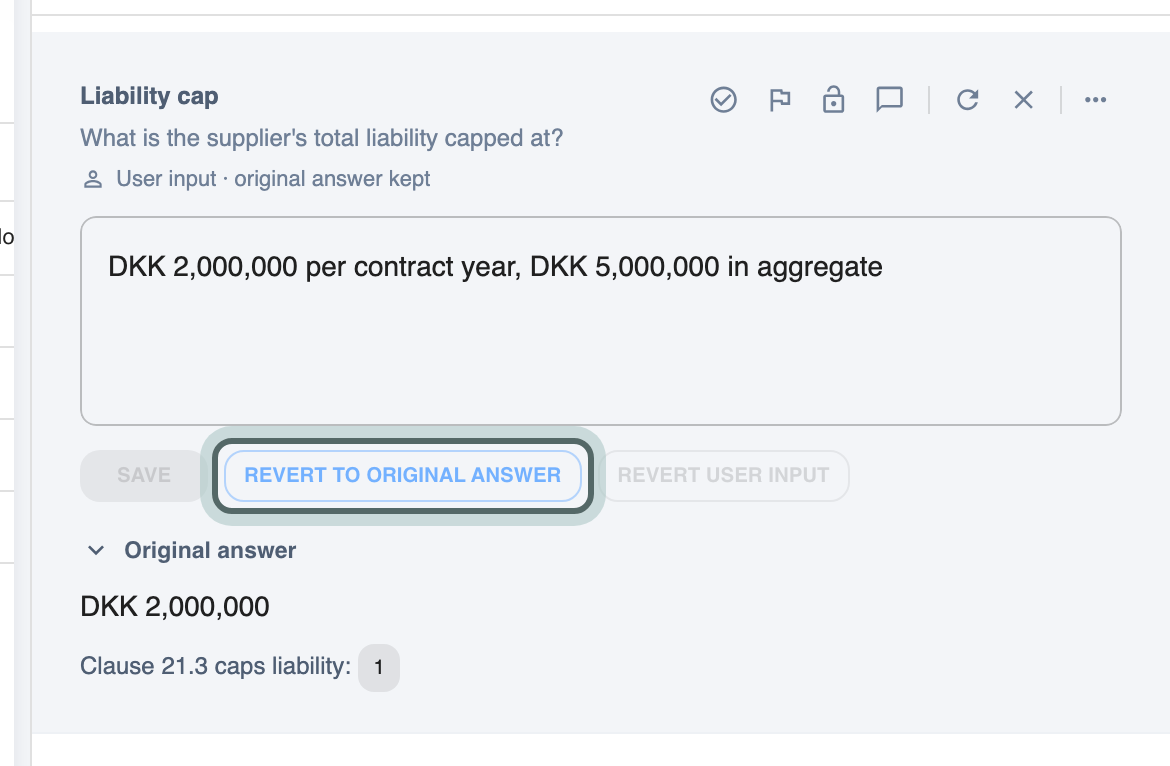This screenshot has width=1170, height=766.
Task: Open the comment bubble icon
Action: tap(889, 99)
